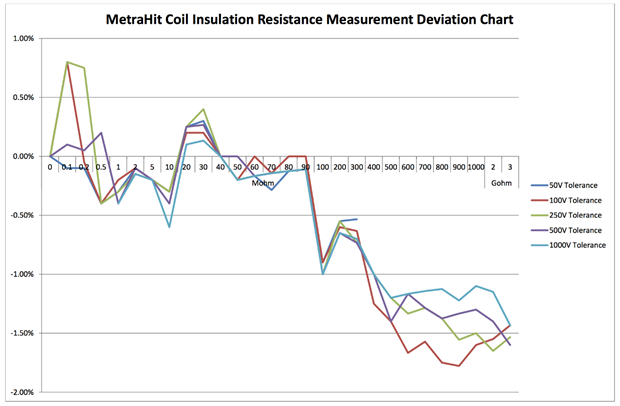Select the 0.50% y-axis label

click(24, 98)
